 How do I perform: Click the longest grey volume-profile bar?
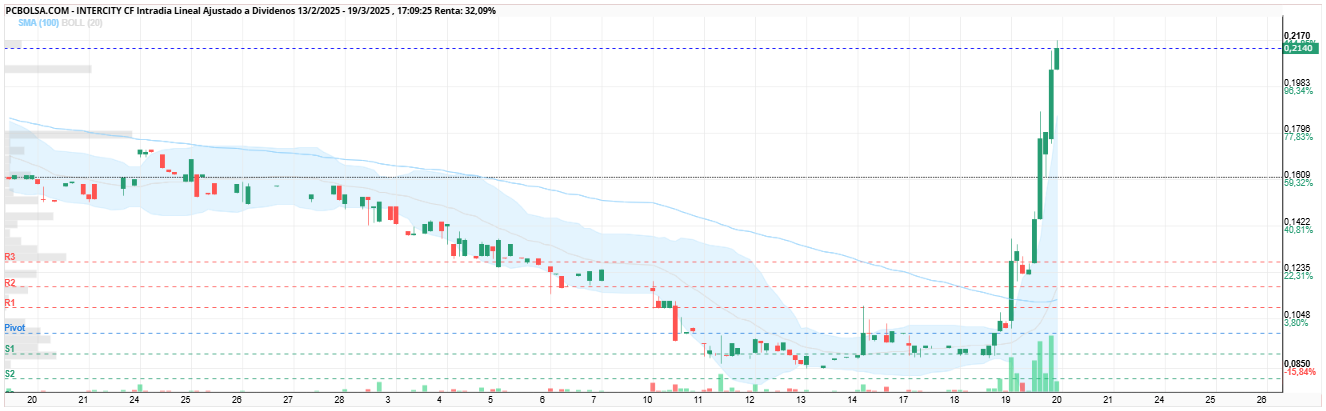coord(69,134)
